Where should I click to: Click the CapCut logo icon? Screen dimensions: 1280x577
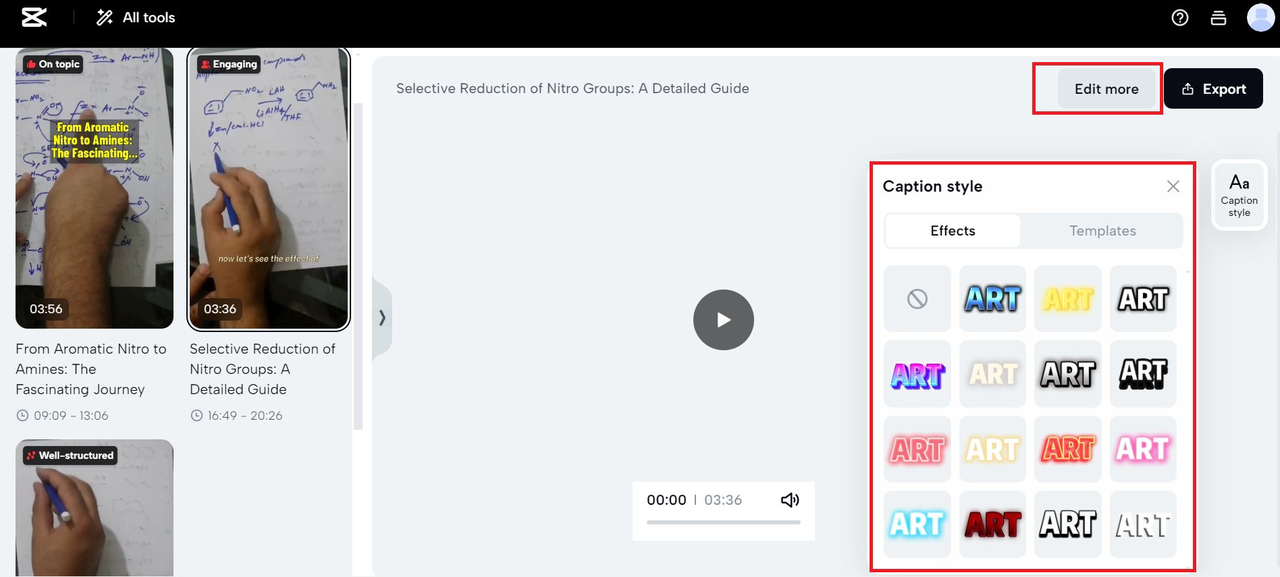pyautogui.click(x=34, y=17)
